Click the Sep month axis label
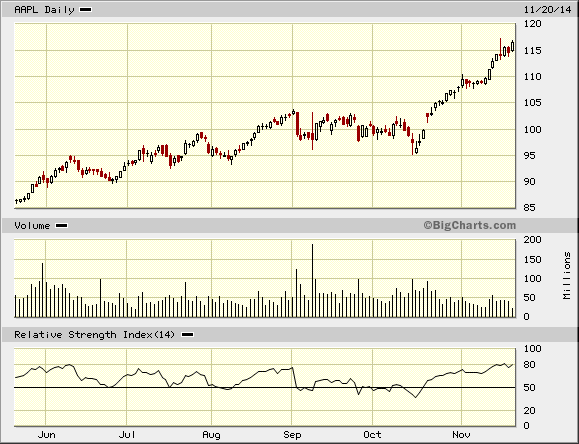 tap(292, 435)
